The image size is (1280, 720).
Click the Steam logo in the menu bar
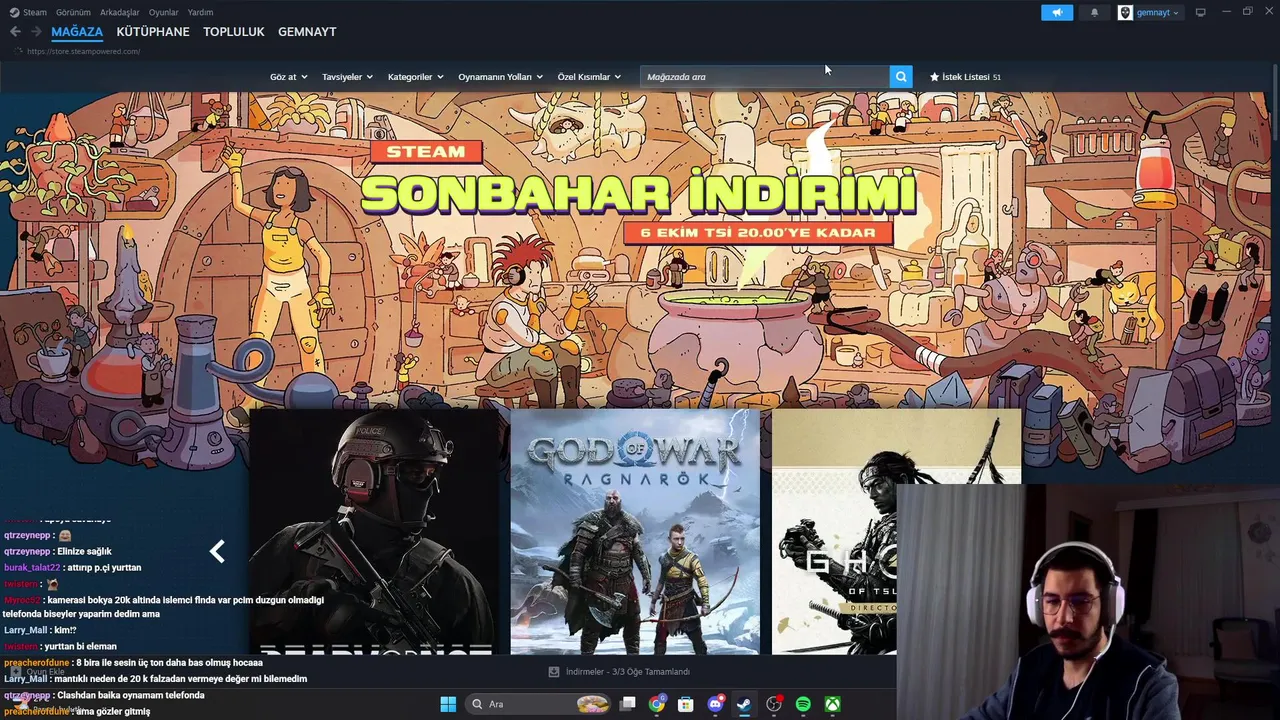[x=14, y=12]
